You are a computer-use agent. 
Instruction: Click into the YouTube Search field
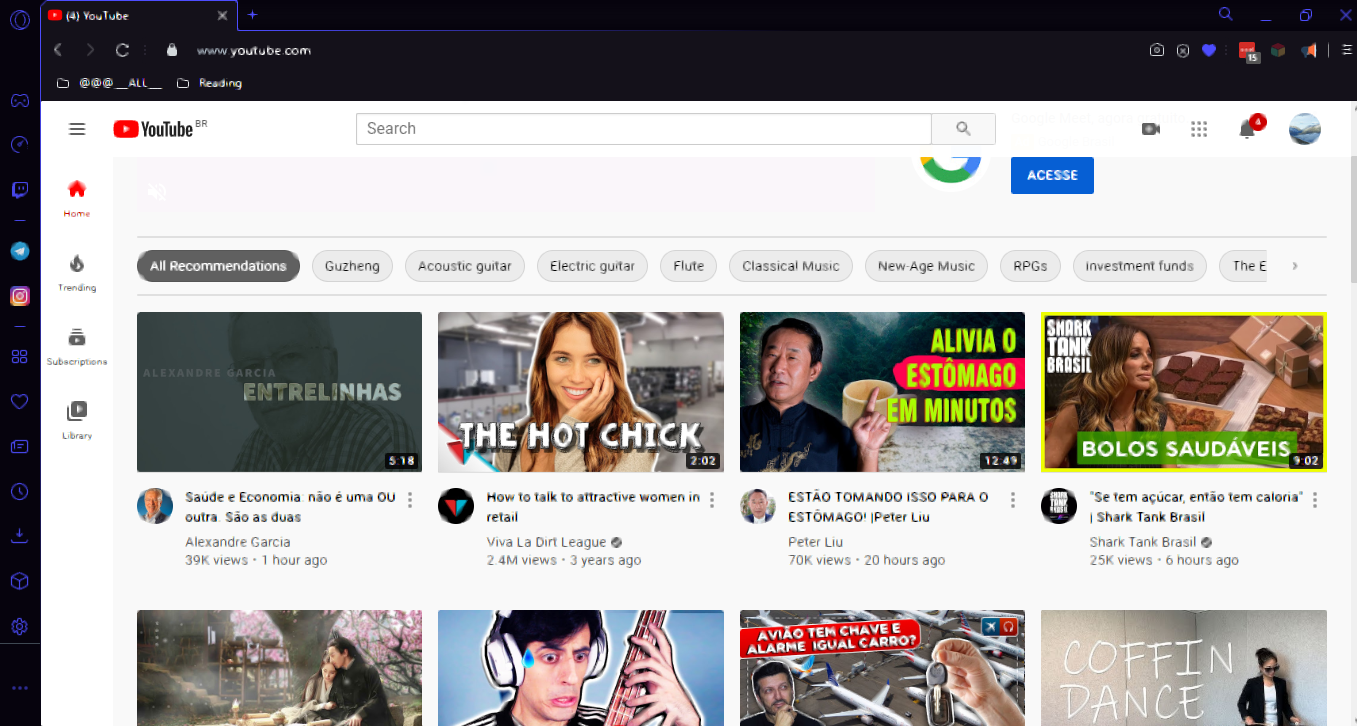pyautogui.click(x=643, y=129)
